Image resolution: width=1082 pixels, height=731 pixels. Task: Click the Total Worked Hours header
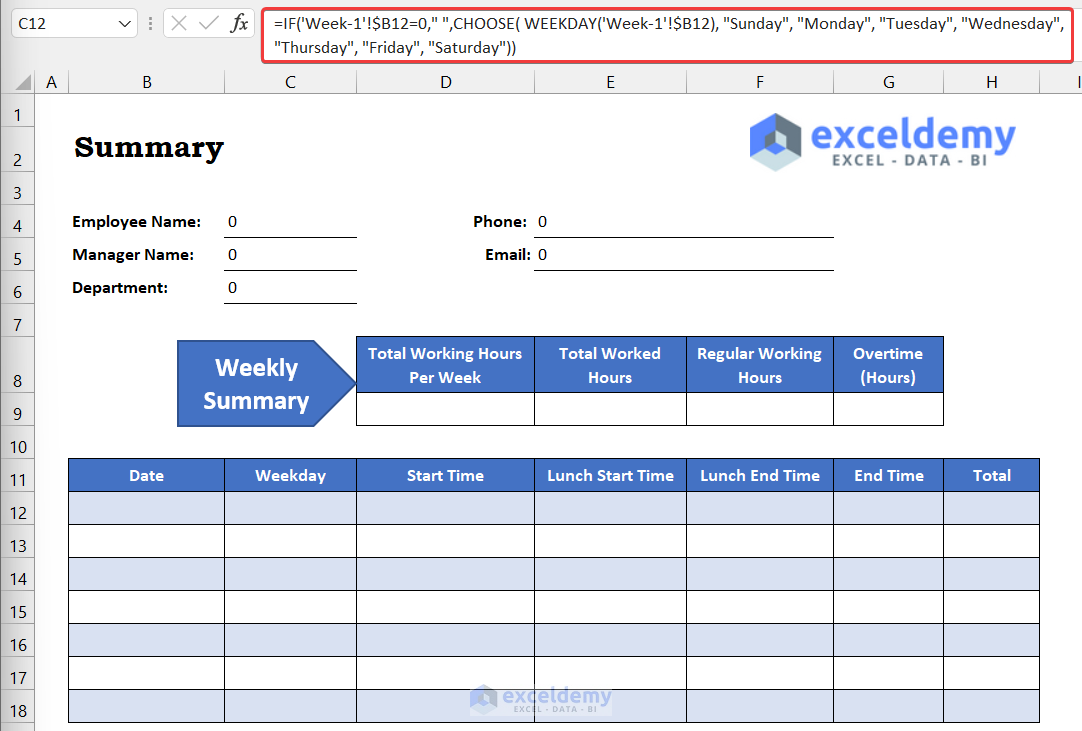tap(610, 364)
